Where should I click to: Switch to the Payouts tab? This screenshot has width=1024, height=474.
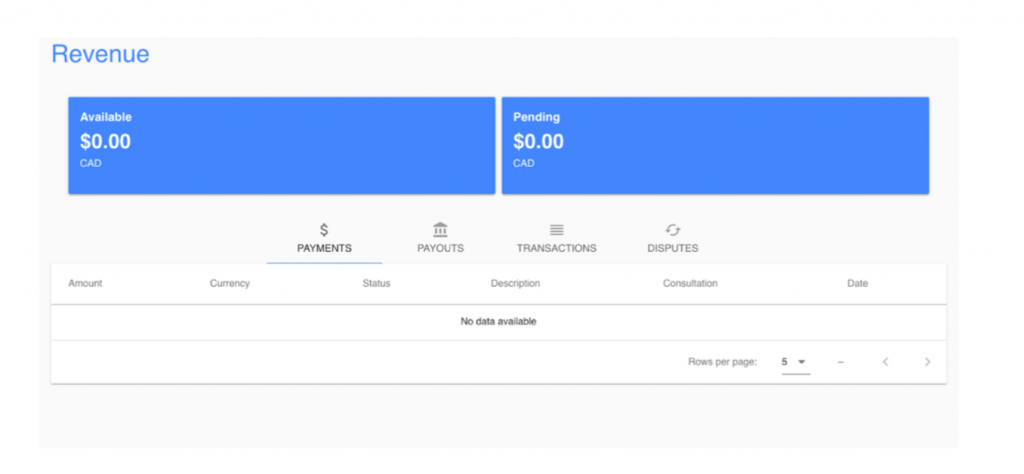(x=441, y=239)
